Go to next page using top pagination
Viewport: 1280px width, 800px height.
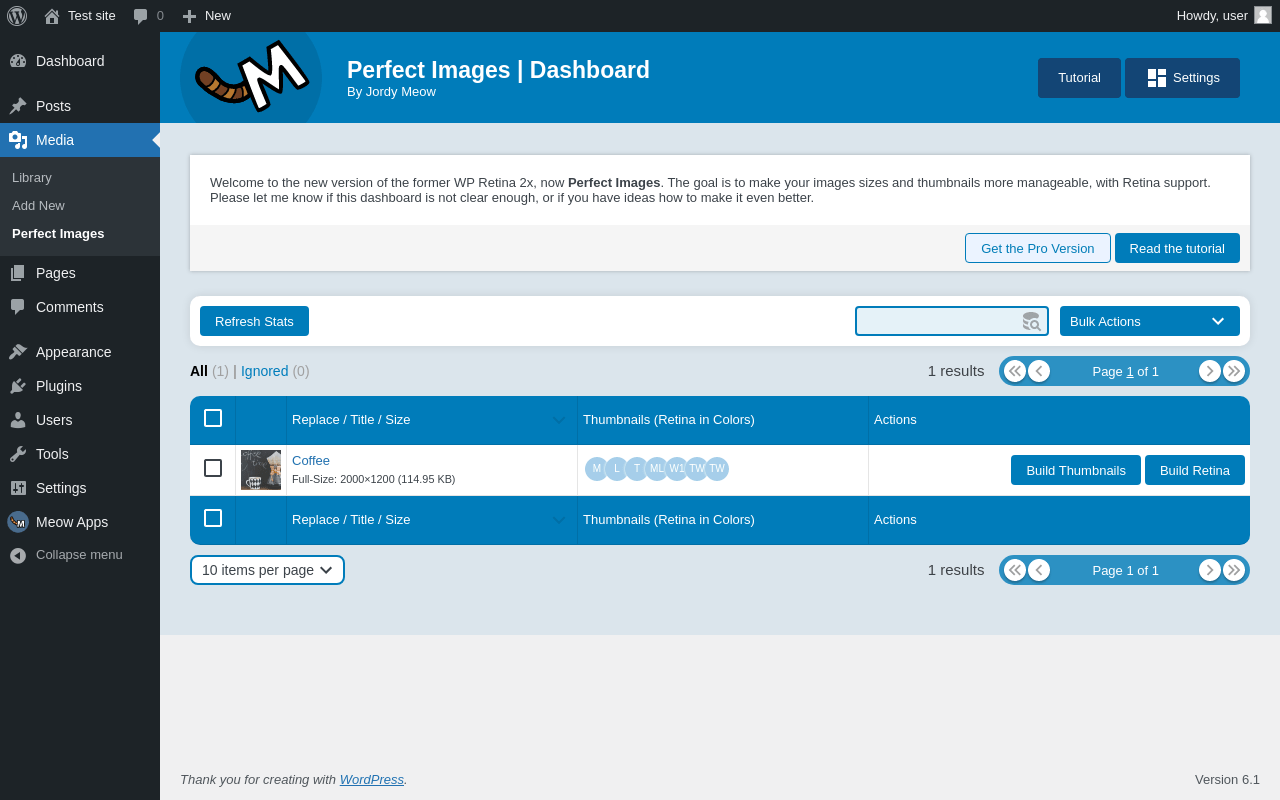click(x=1210, y=371)
